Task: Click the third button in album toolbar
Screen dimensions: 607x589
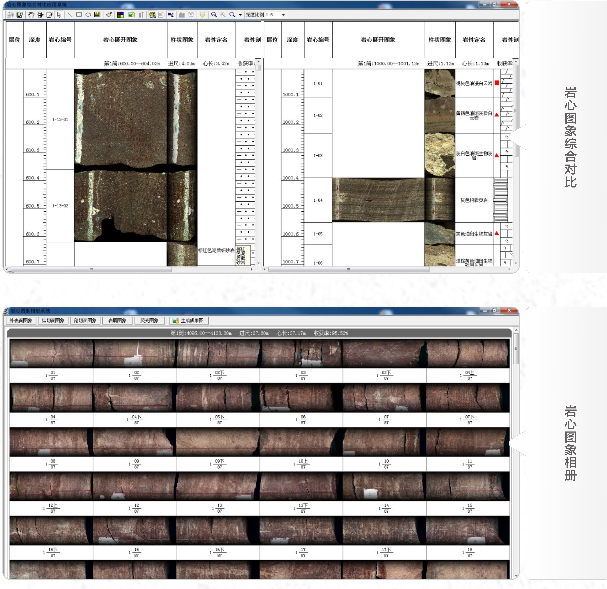Action: click(x=84, y=321)
